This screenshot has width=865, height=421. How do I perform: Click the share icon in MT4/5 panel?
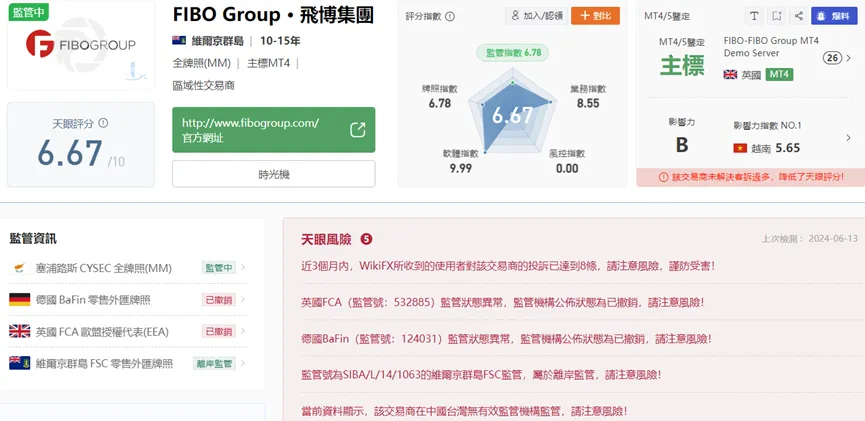click(x=799, y=16)
